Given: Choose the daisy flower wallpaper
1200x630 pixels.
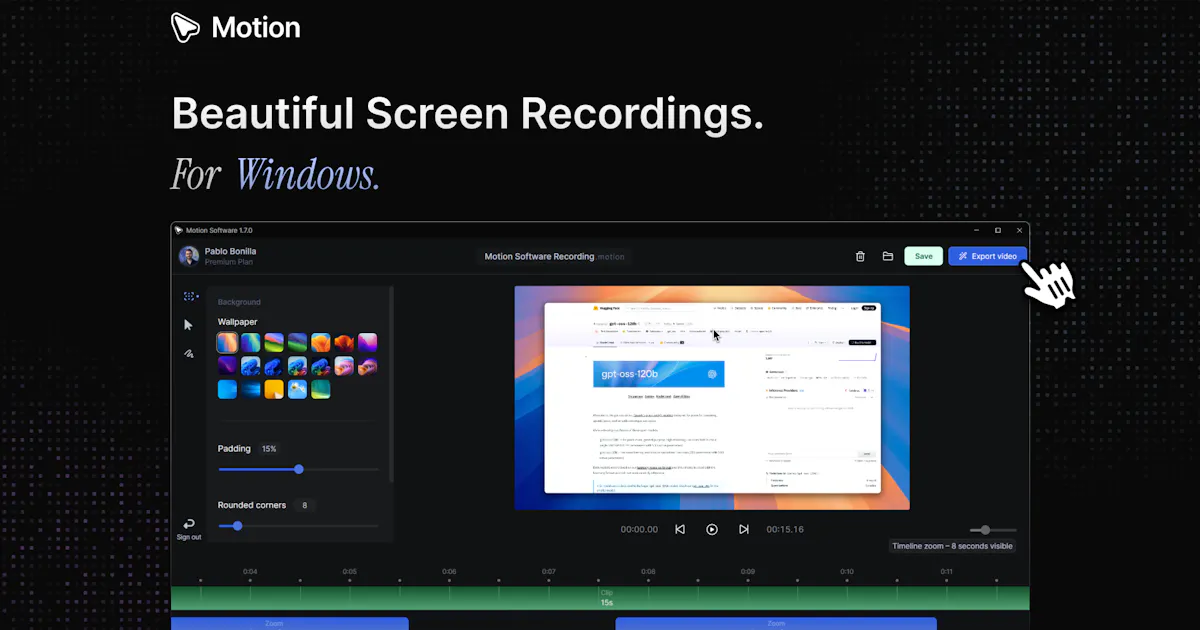Looking at the screenshot, I should (297, 389).
